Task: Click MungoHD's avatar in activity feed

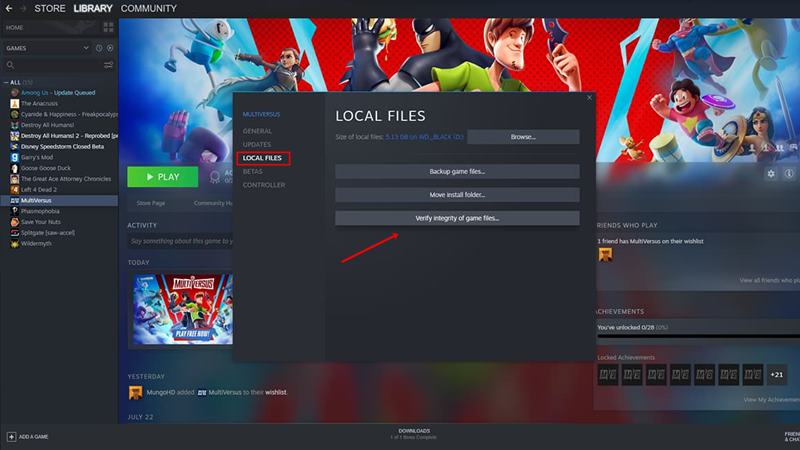Action: click(135, 392)
